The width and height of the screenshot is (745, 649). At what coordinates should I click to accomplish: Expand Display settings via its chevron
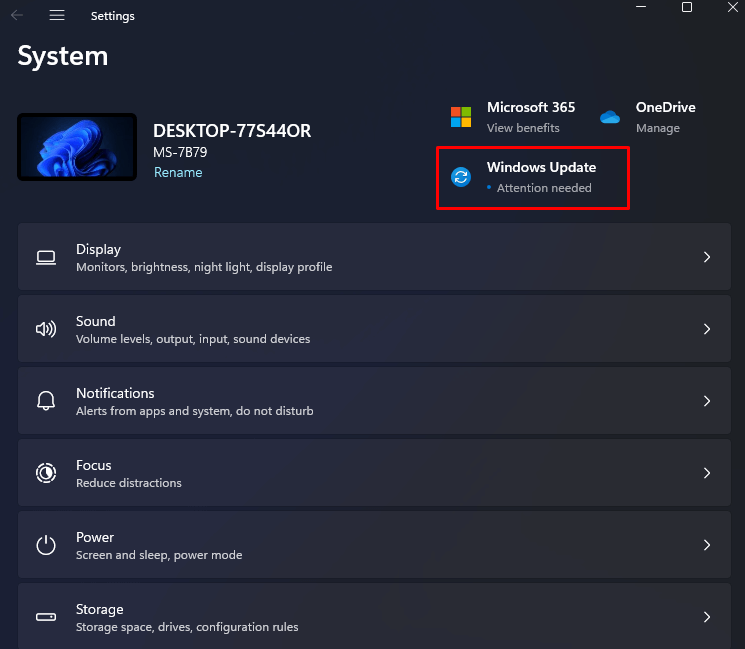[706, 257]
